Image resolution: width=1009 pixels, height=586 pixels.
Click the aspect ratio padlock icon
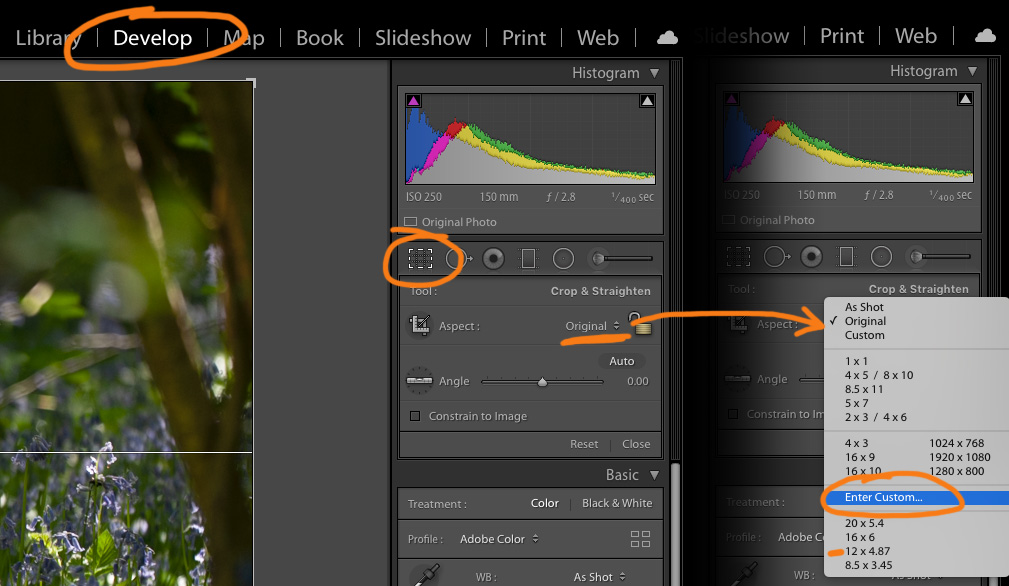(x=638, y=323)
